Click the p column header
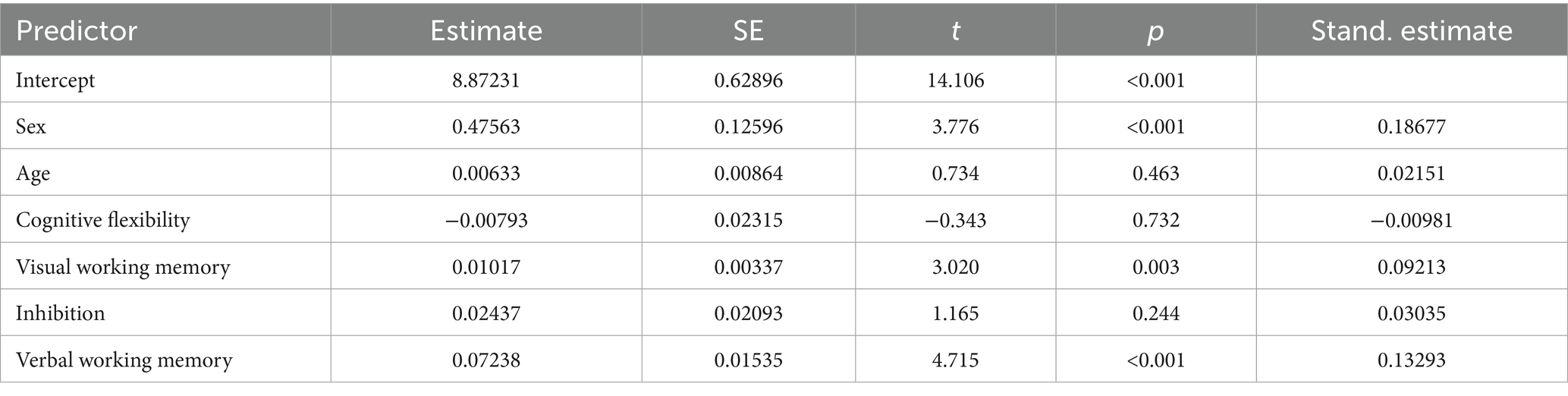Viewport: 1568px width, 396px height. click(1155, 32)
